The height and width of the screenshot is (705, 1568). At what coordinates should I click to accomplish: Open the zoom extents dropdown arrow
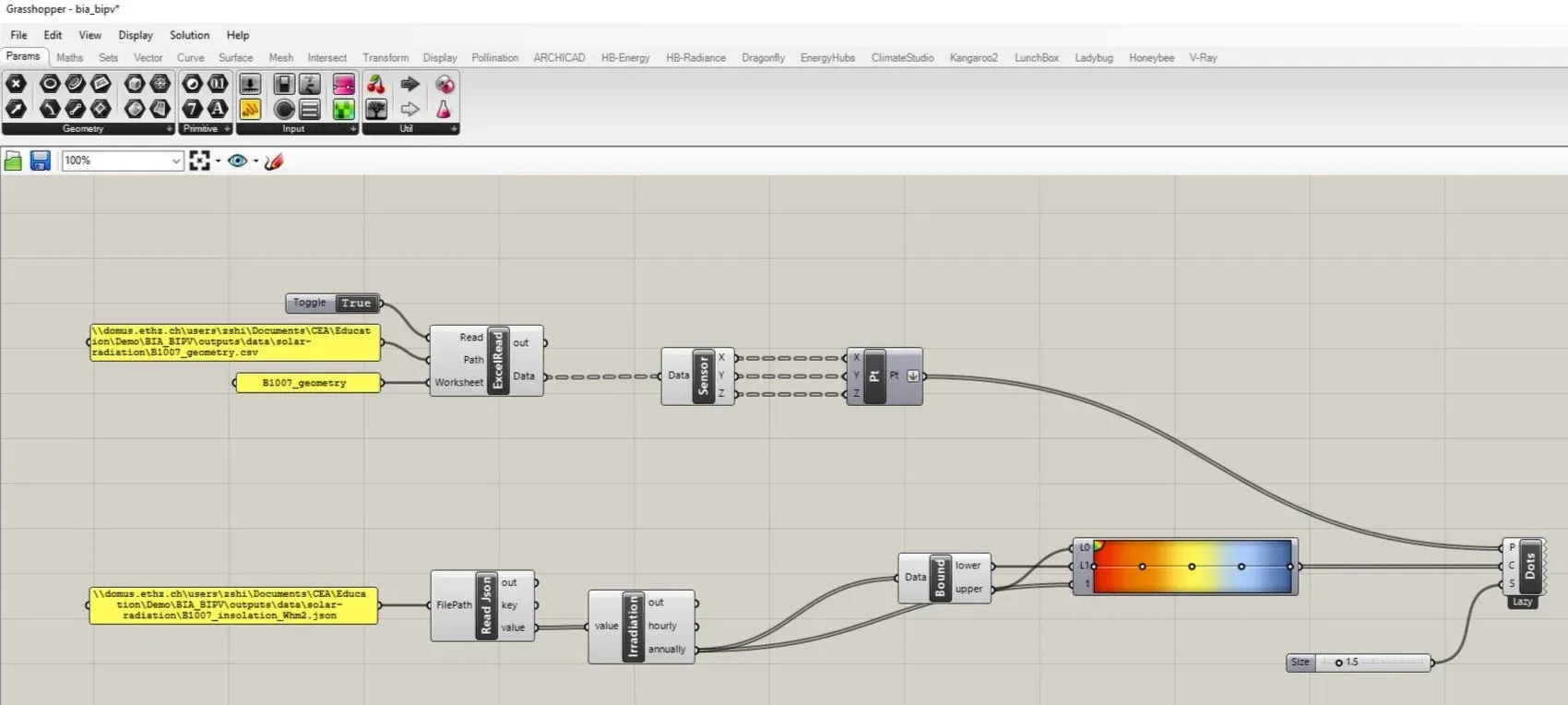click(219, 161)
